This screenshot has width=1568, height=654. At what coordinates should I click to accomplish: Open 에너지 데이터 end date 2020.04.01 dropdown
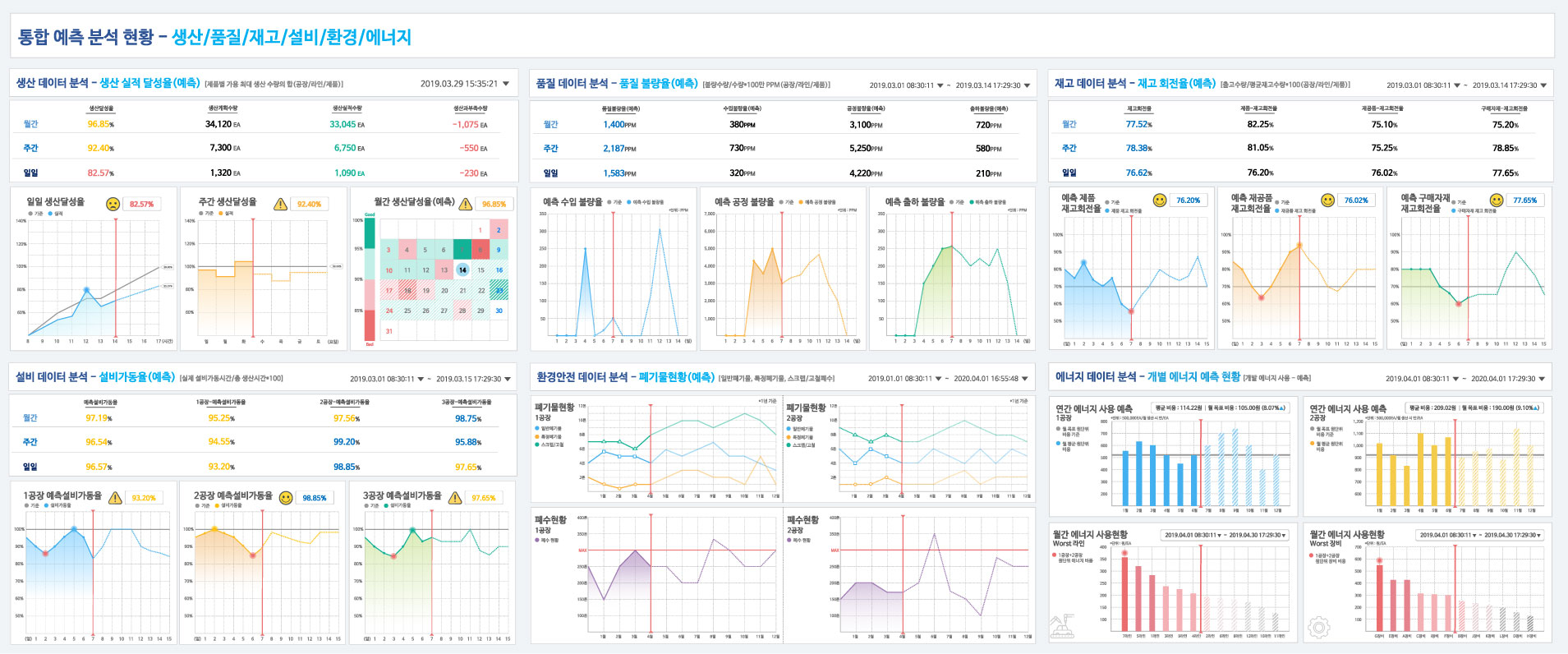tap(1543, 380)
